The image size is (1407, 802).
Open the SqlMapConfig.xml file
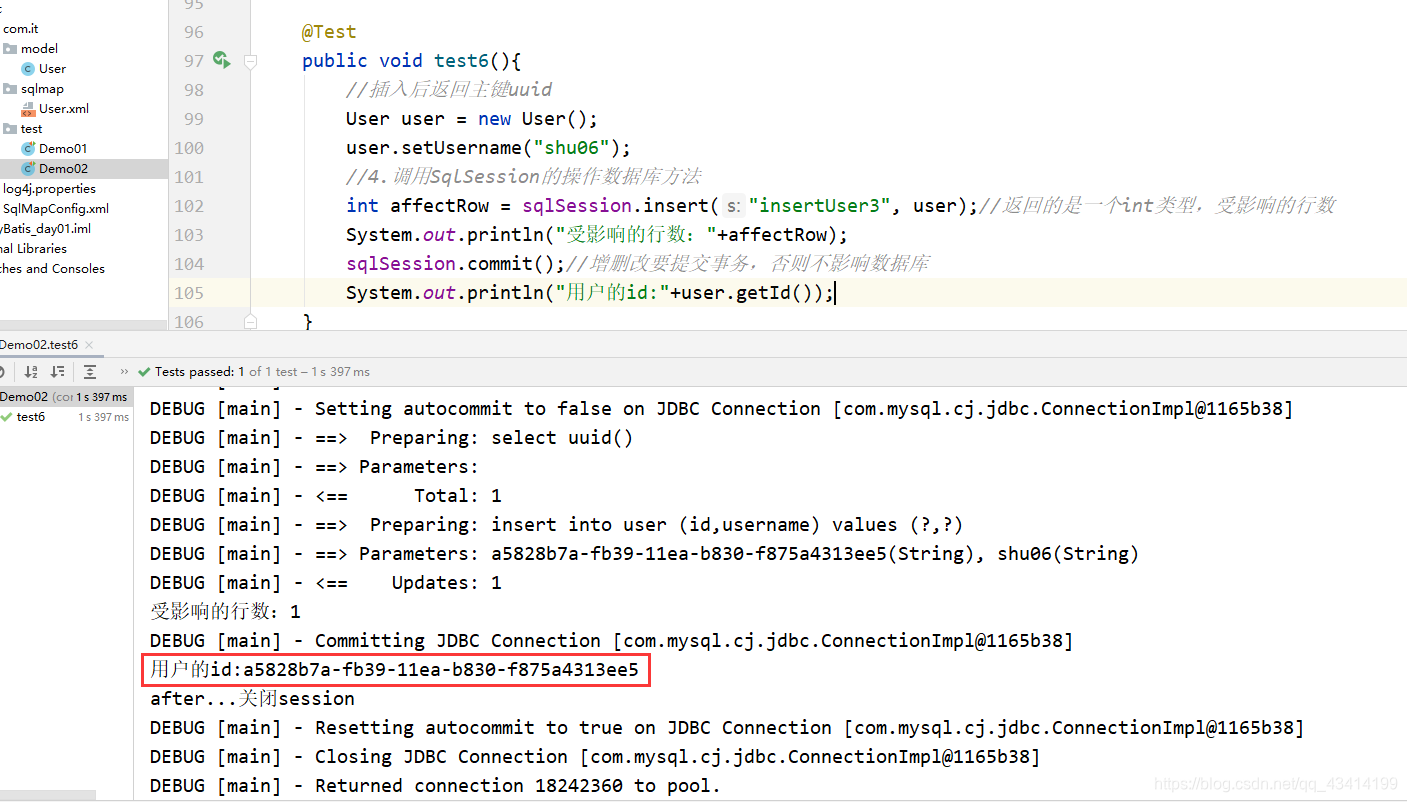[56, 209]
